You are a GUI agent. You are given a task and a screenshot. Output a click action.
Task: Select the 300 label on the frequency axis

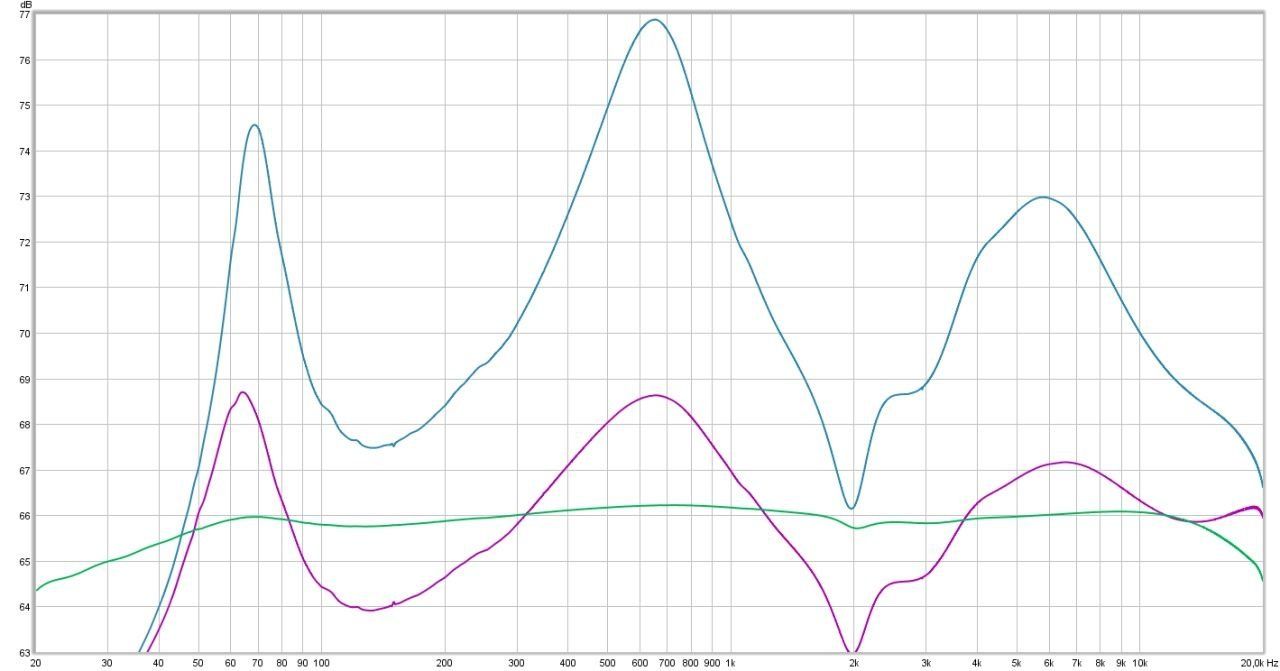click(516, 663)
